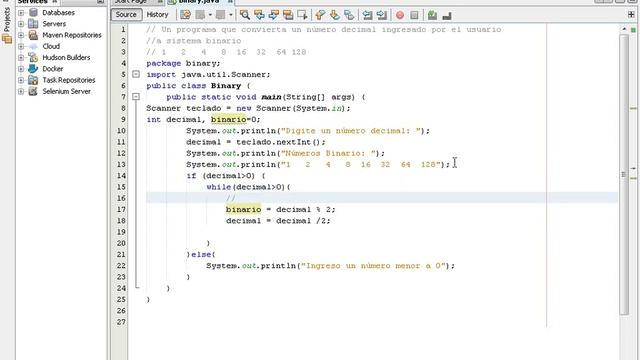Open the Projects vertical side tab
The height and width of the screenshot is (360, 640).
click(7, 19)
